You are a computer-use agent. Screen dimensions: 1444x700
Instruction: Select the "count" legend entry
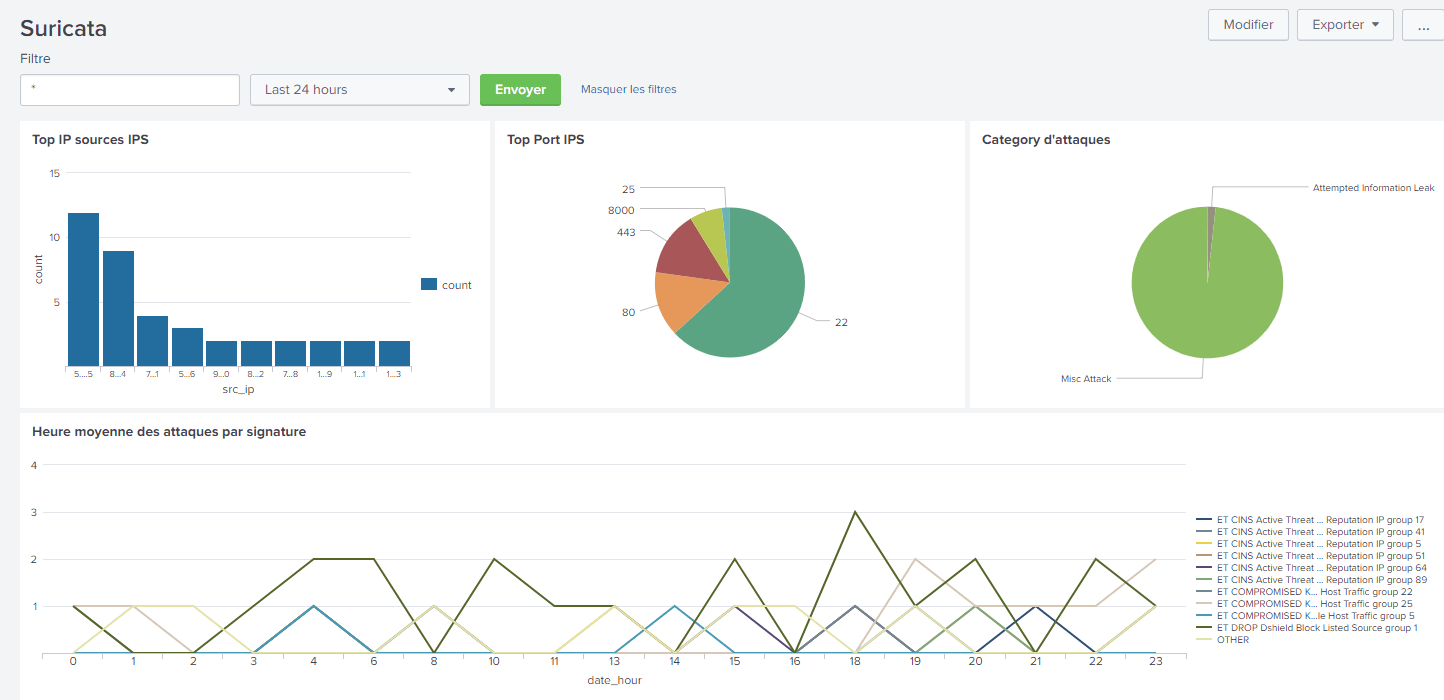point(446,284)
